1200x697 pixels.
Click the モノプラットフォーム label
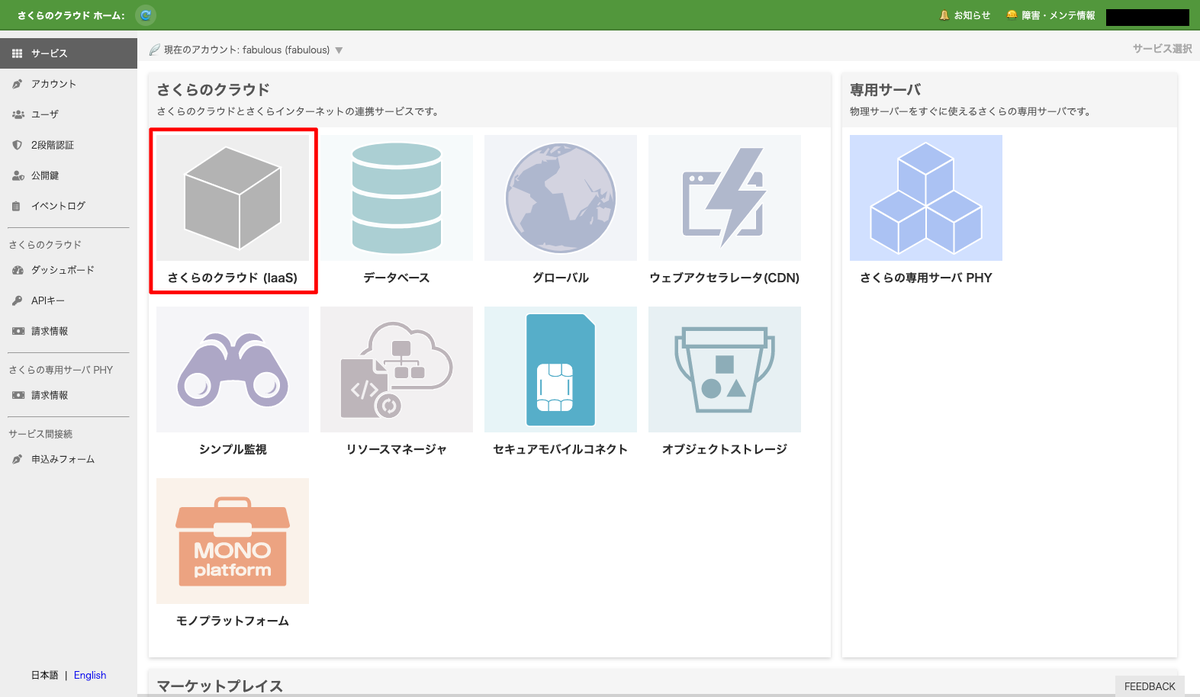pyautogui.click(x=233, y=621)
